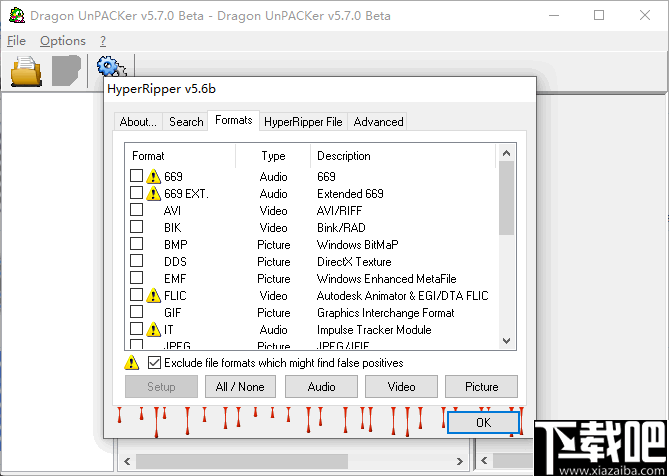The width and height of the screenshot is (669, 476).
Task: Click the Dragon UnPACKer title bar icon
Action: pyautogui.click(x=17, y=15)
